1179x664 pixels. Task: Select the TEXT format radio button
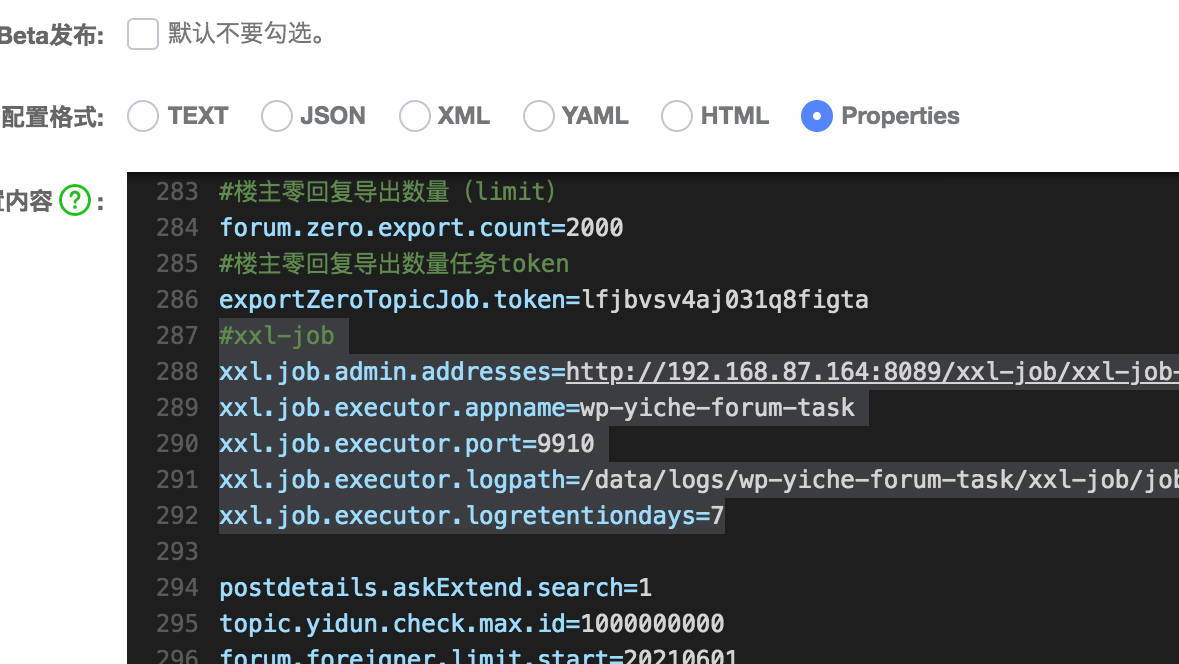[x=142, y=116]
